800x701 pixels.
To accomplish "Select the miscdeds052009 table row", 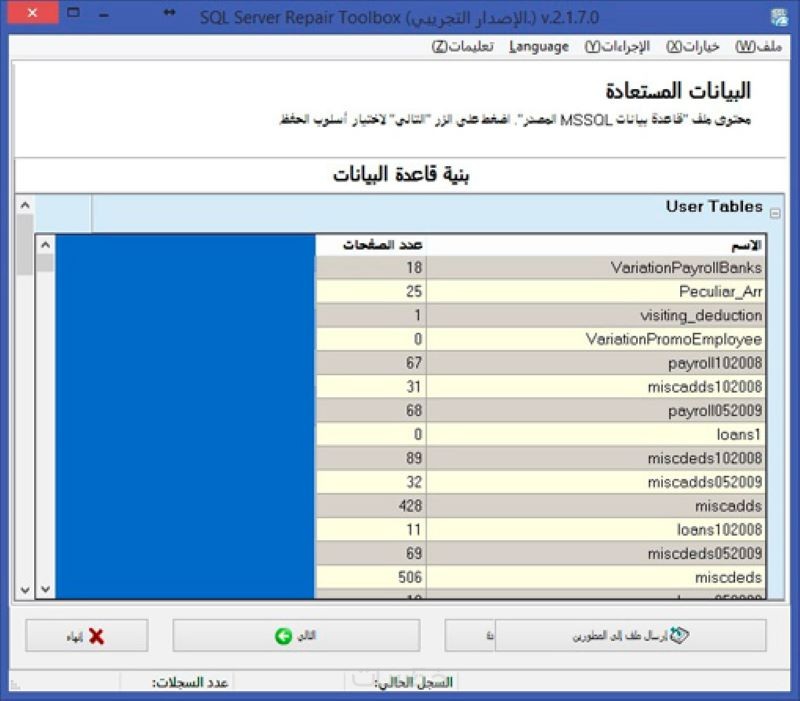I will (x=541, y=553).
